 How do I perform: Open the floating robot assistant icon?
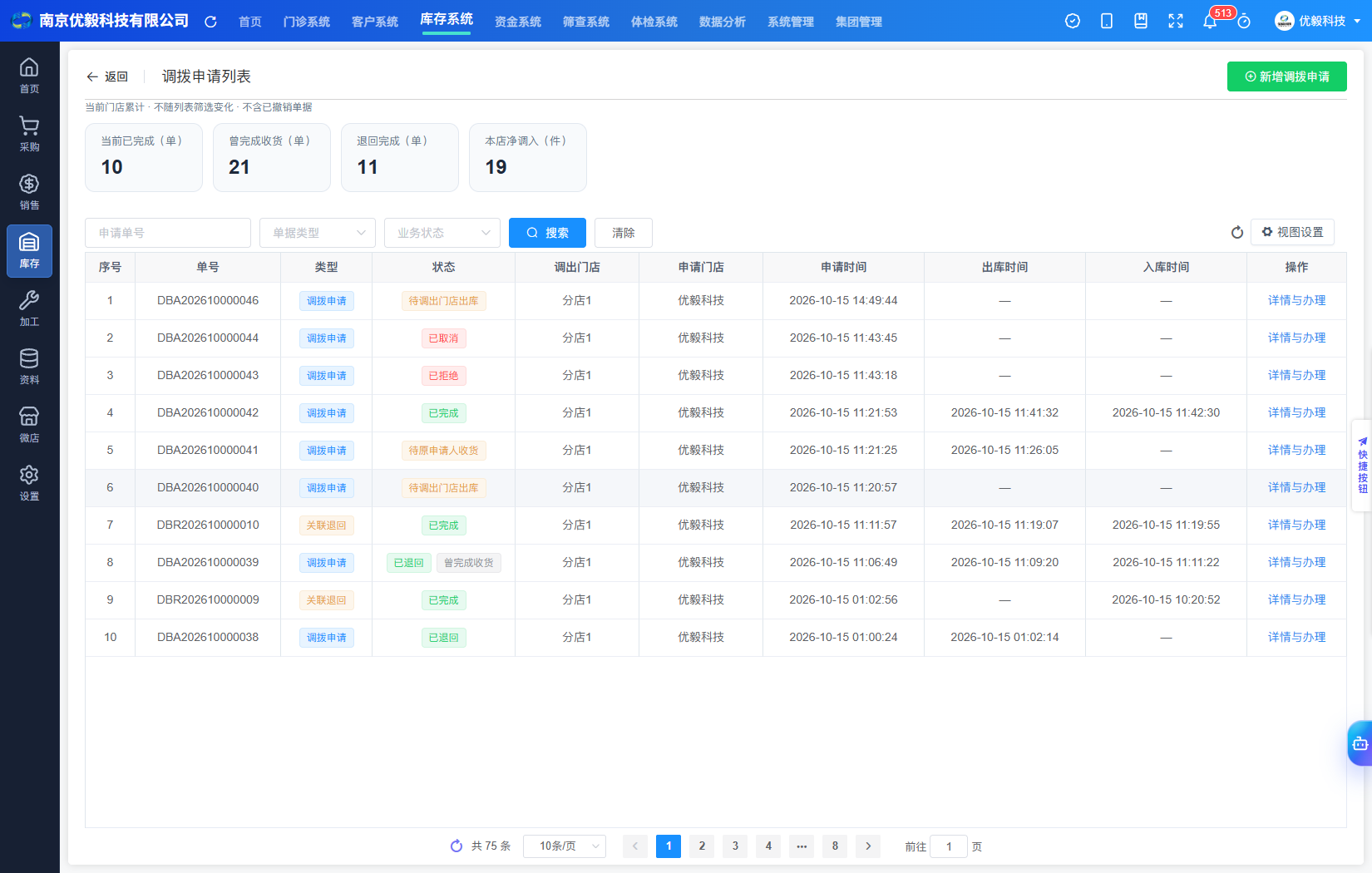click(1360, 743)
